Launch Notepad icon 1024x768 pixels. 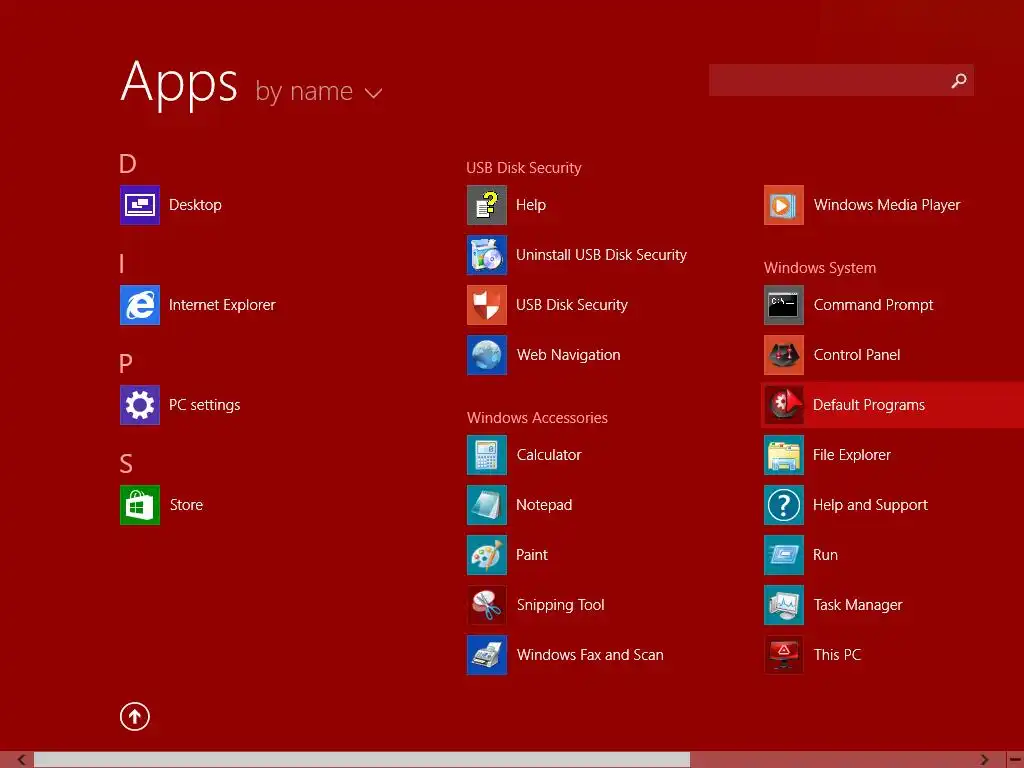pyautogui.click(x=487, y=505)
